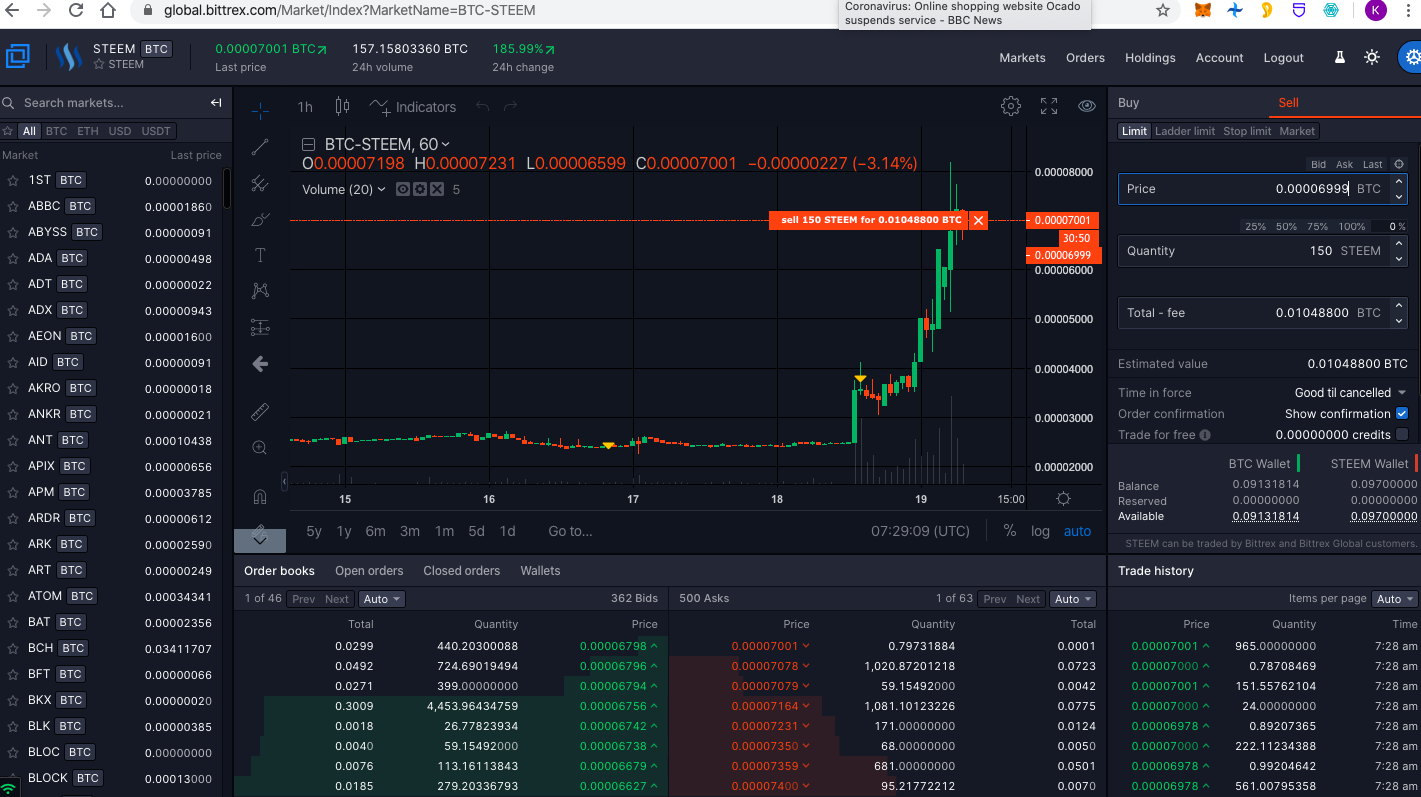Choose the Stop limit order type

click(x=1247, y=131)
